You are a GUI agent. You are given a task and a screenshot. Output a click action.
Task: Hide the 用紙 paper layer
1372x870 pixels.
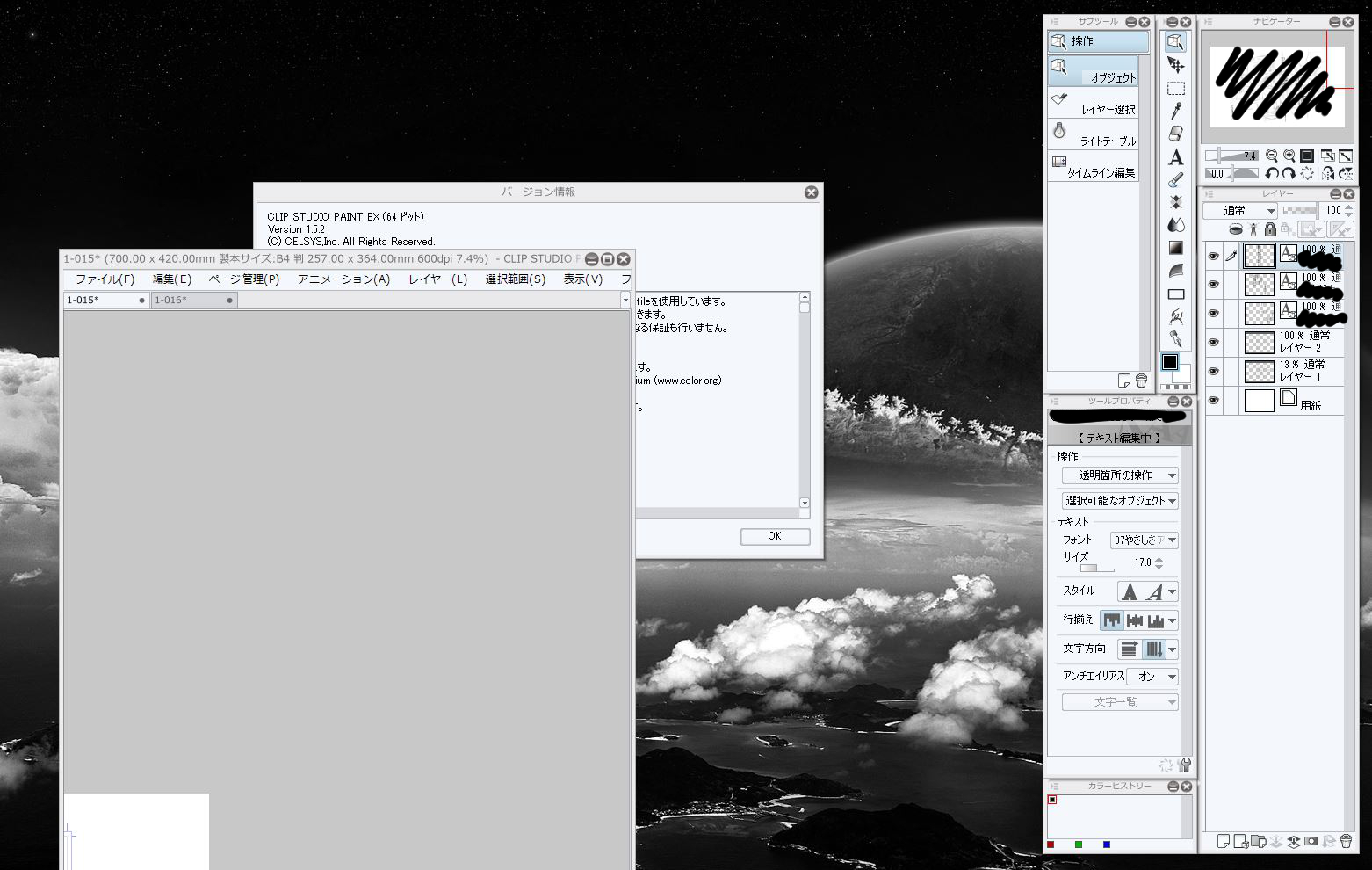click(1213, 401)
